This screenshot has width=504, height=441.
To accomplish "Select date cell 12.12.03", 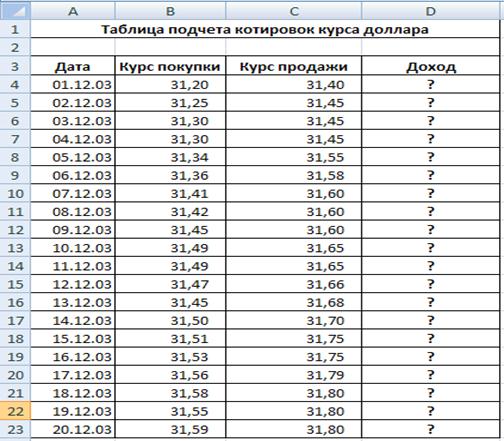I will [73, 284].
